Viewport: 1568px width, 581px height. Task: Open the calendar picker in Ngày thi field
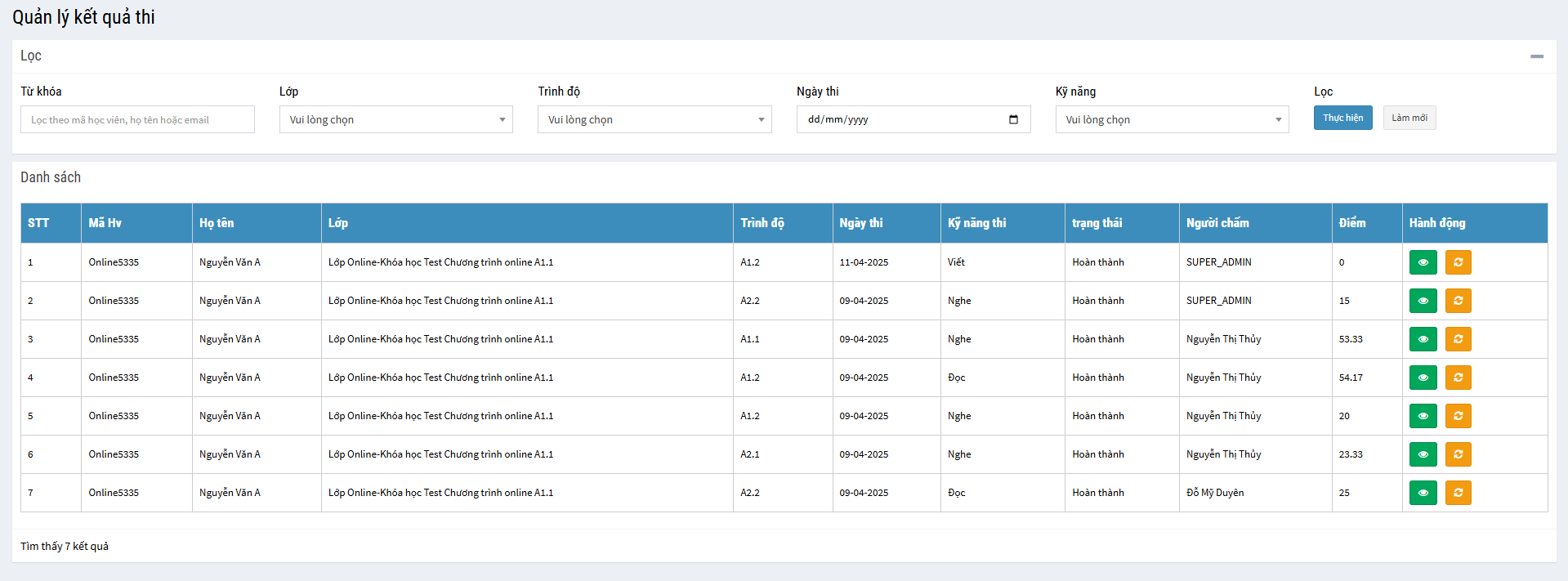click(x=1013, y=119)
